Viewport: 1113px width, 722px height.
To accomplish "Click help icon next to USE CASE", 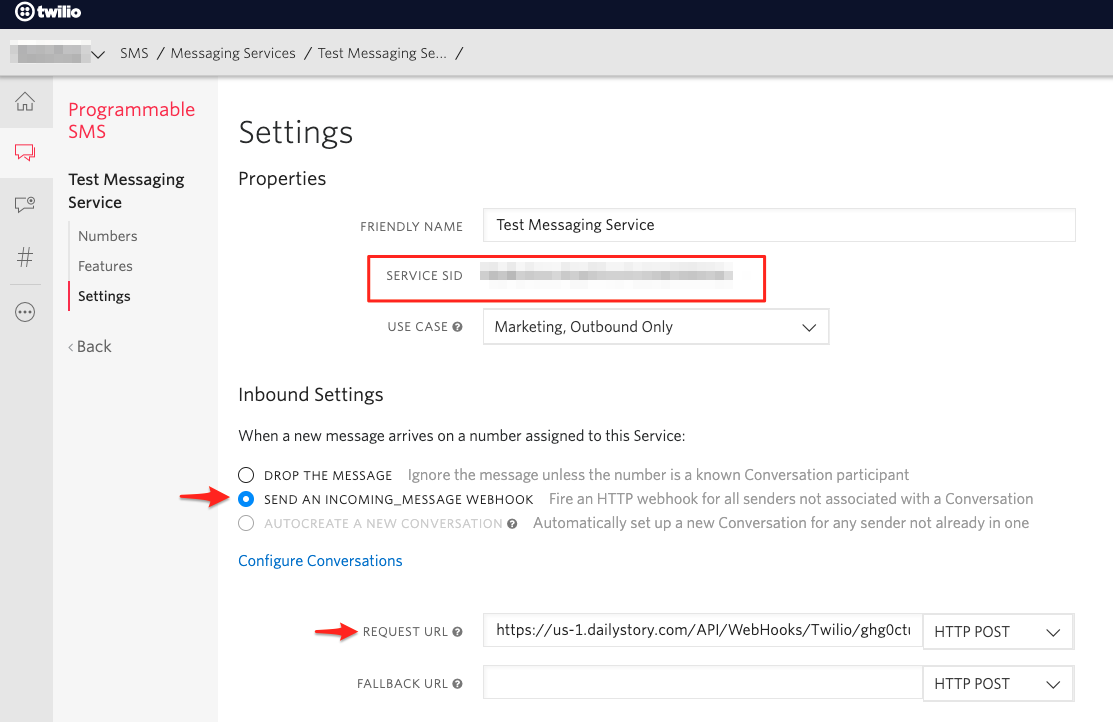I will pos(457,327).
